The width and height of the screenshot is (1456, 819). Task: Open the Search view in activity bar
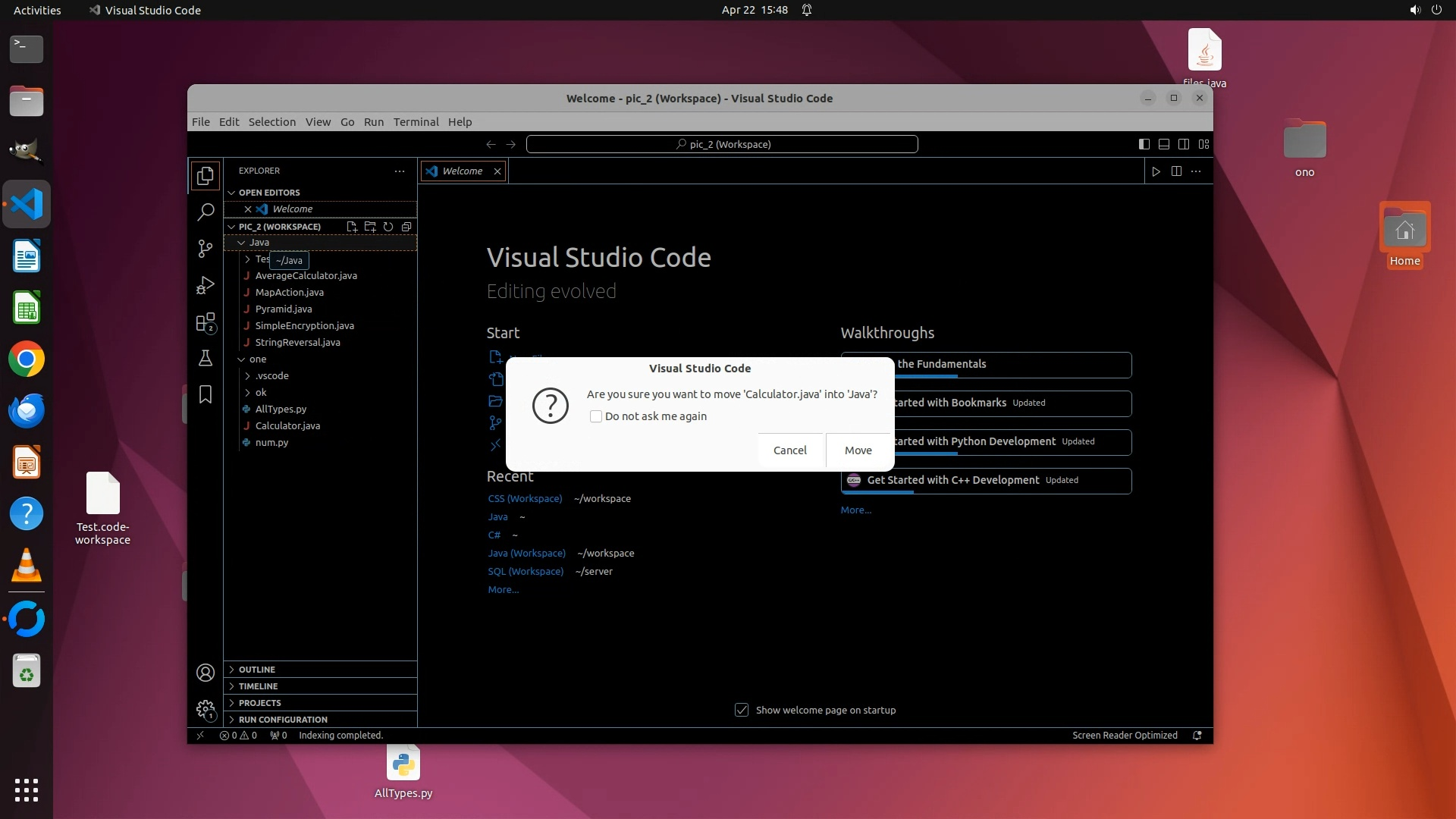pyautogui.click(x=206, y=212)
